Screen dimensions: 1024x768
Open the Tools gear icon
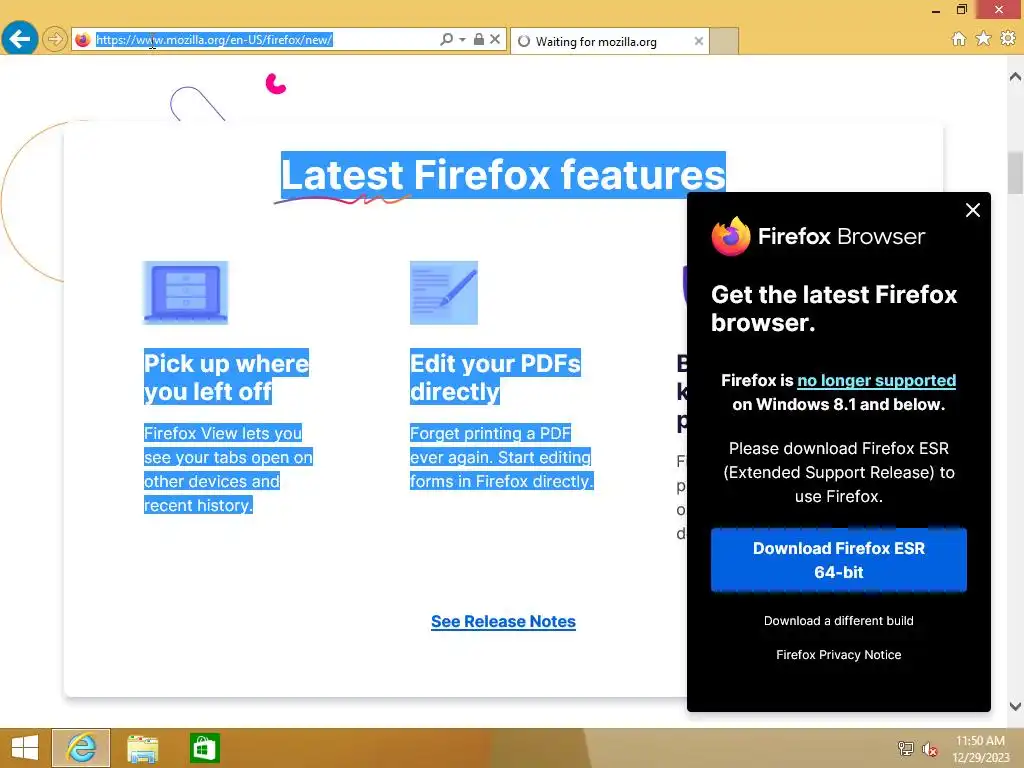(x=1008, y=39)
